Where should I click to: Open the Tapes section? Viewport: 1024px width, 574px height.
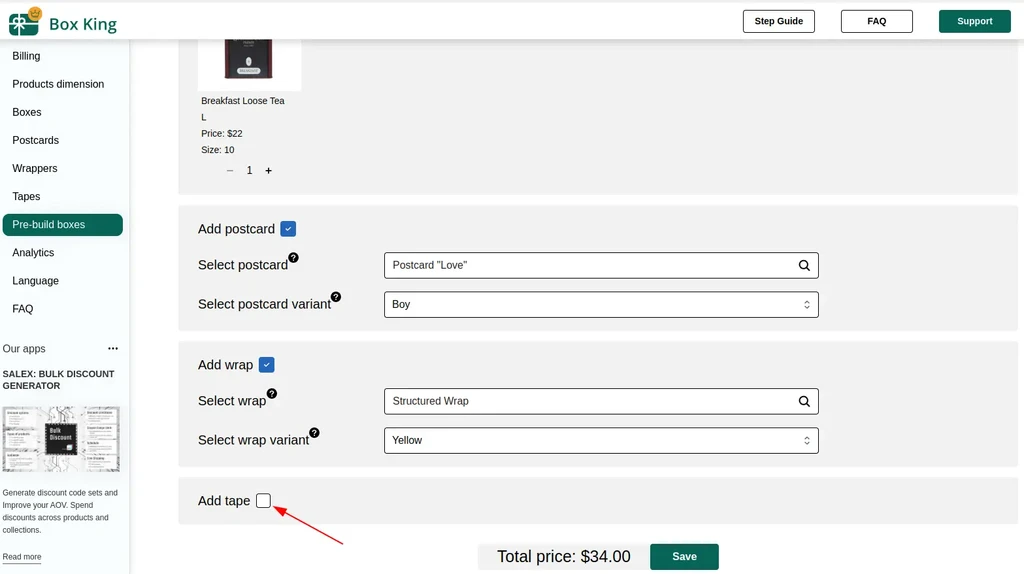pyautogui.click(x=26, y=197)
